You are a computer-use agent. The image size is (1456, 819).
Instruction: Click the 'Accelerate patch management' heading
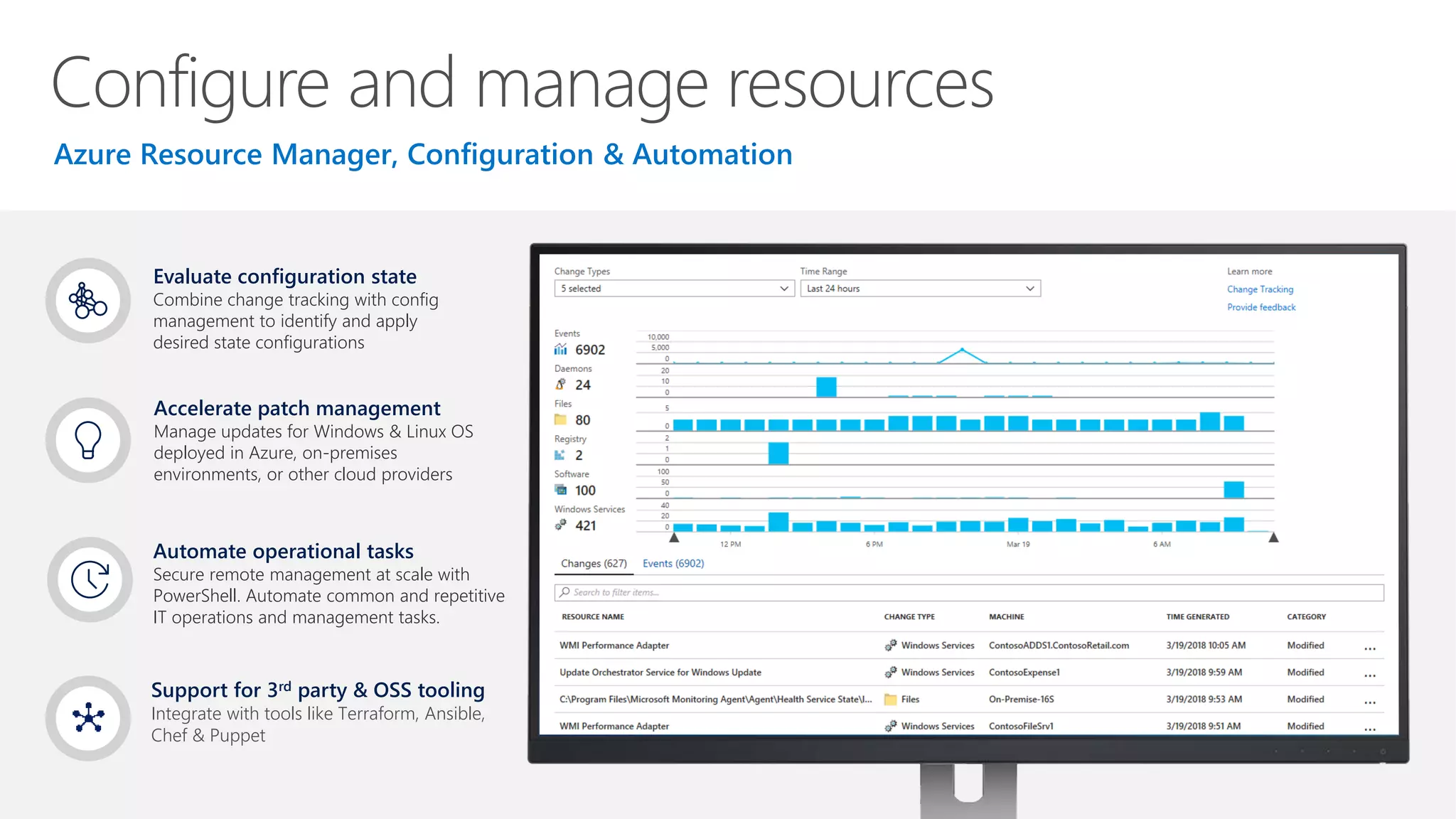(x=297, y=408)
